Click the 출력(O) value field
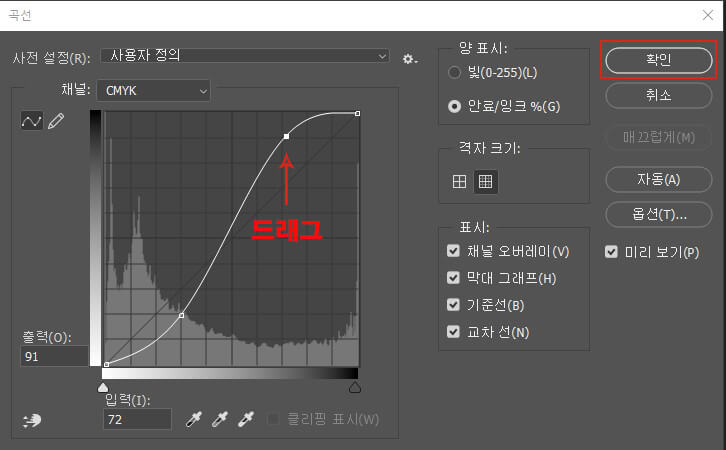726x450 pixels. point(54,356)
